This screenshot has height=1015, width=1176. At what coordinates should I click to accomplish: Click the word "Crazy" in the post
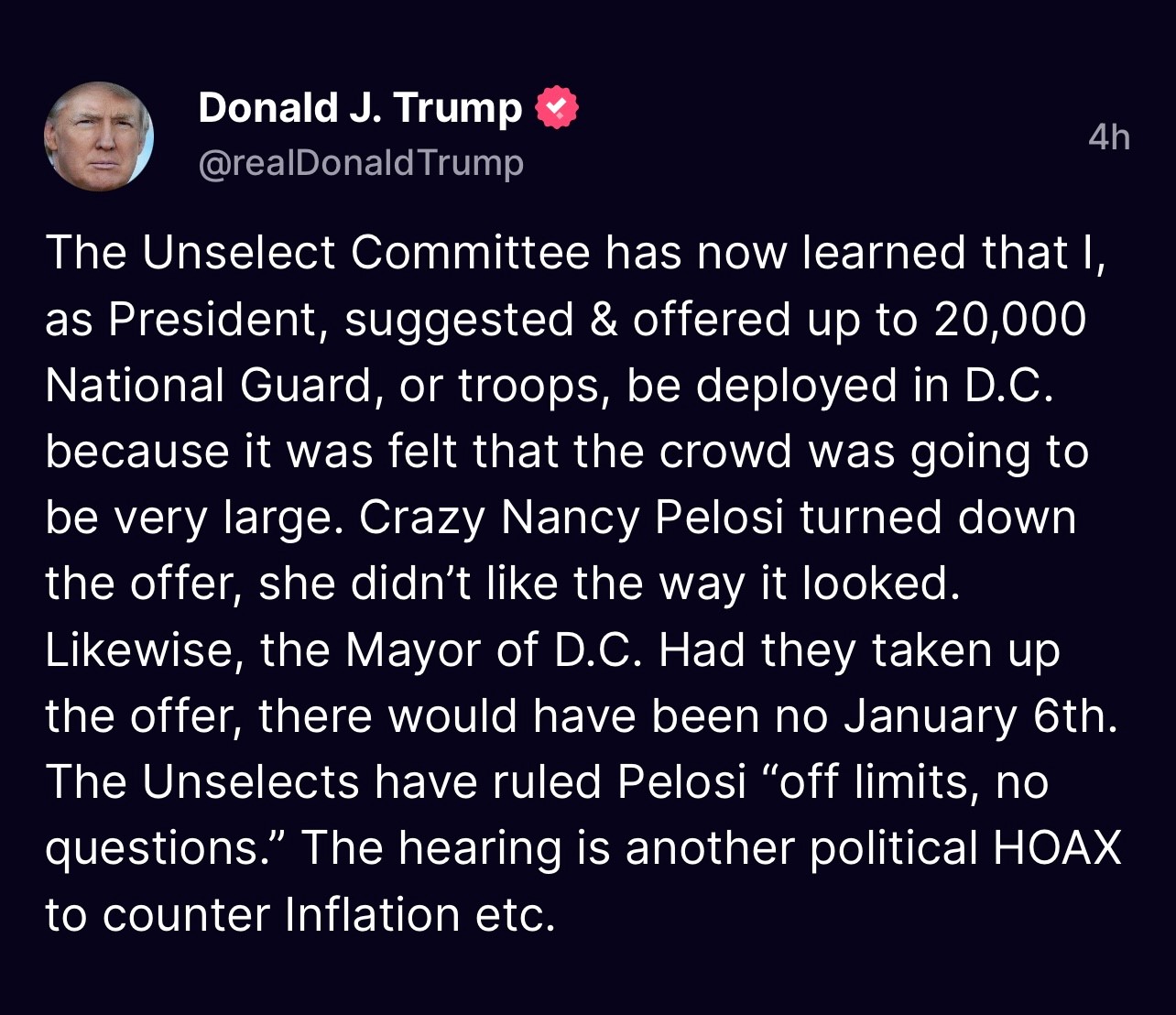point(422,518)
